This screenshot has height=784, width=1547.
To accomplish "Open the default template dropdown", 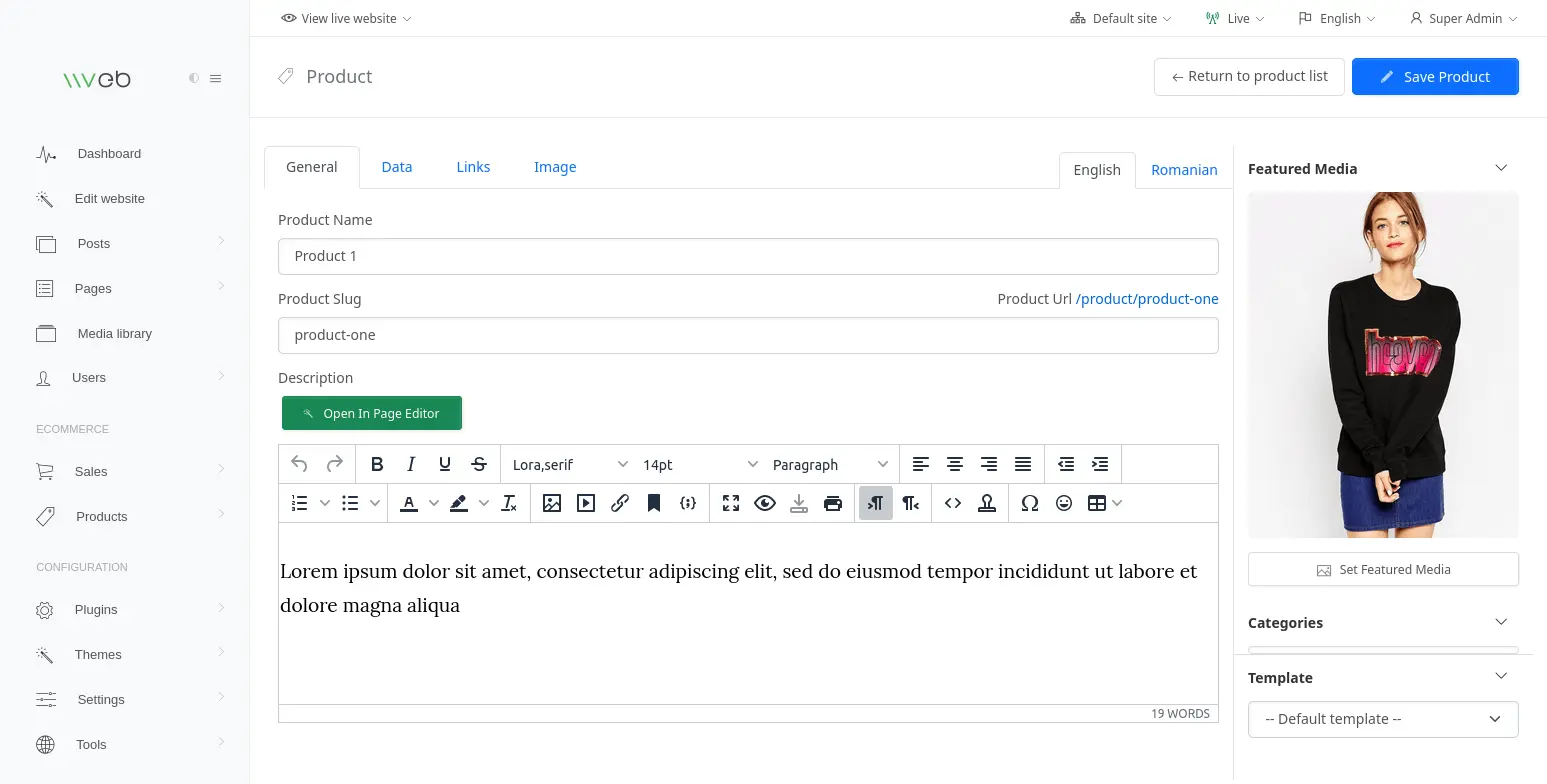I will click(1383, 719).
